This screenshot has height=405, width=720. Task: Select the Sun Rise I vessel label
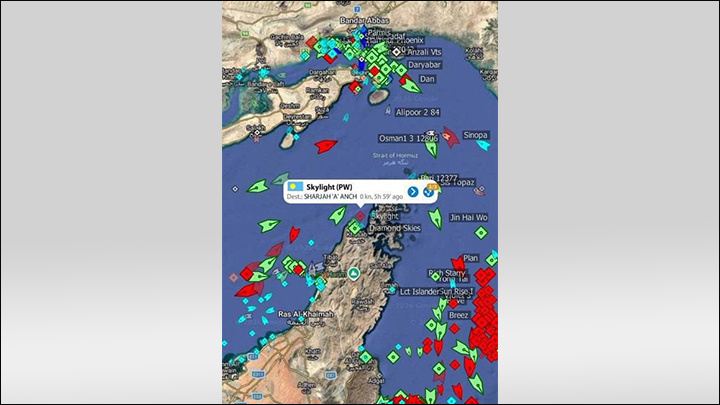pyautogui.click(x=457, y=292)
